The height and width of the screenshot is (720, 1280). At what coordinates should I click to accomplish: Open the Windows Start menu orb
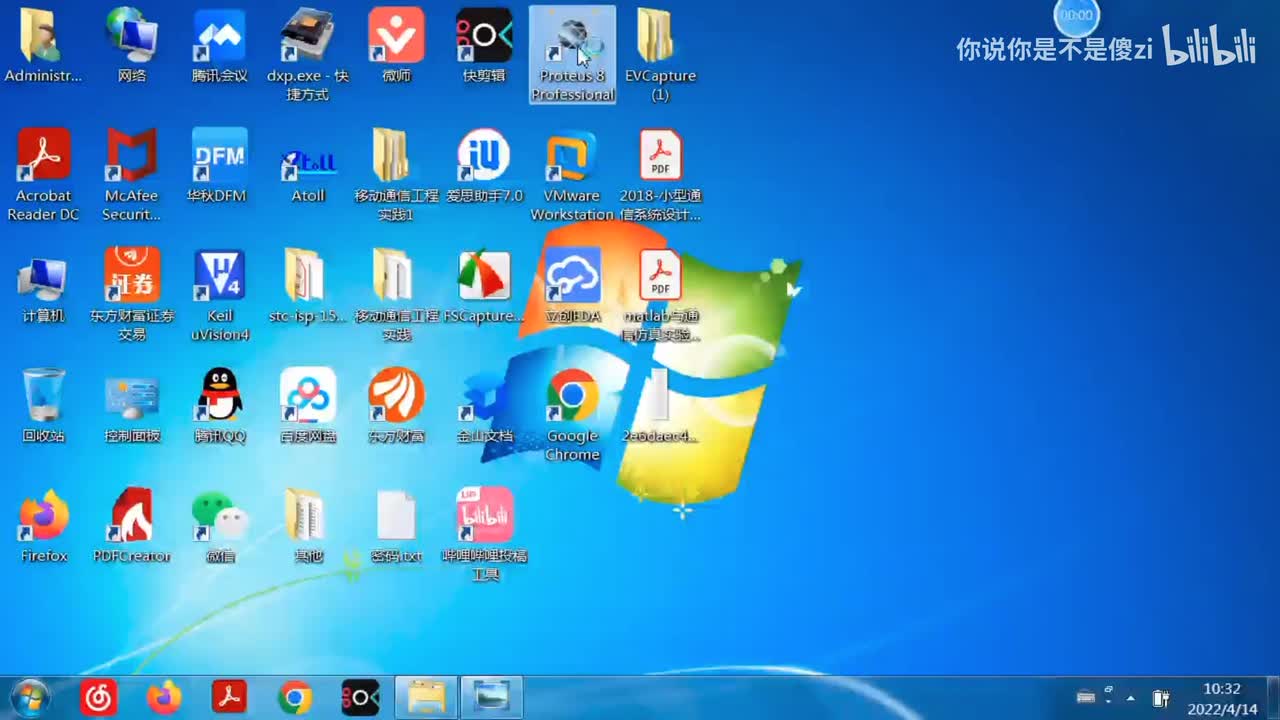(29, 697)
